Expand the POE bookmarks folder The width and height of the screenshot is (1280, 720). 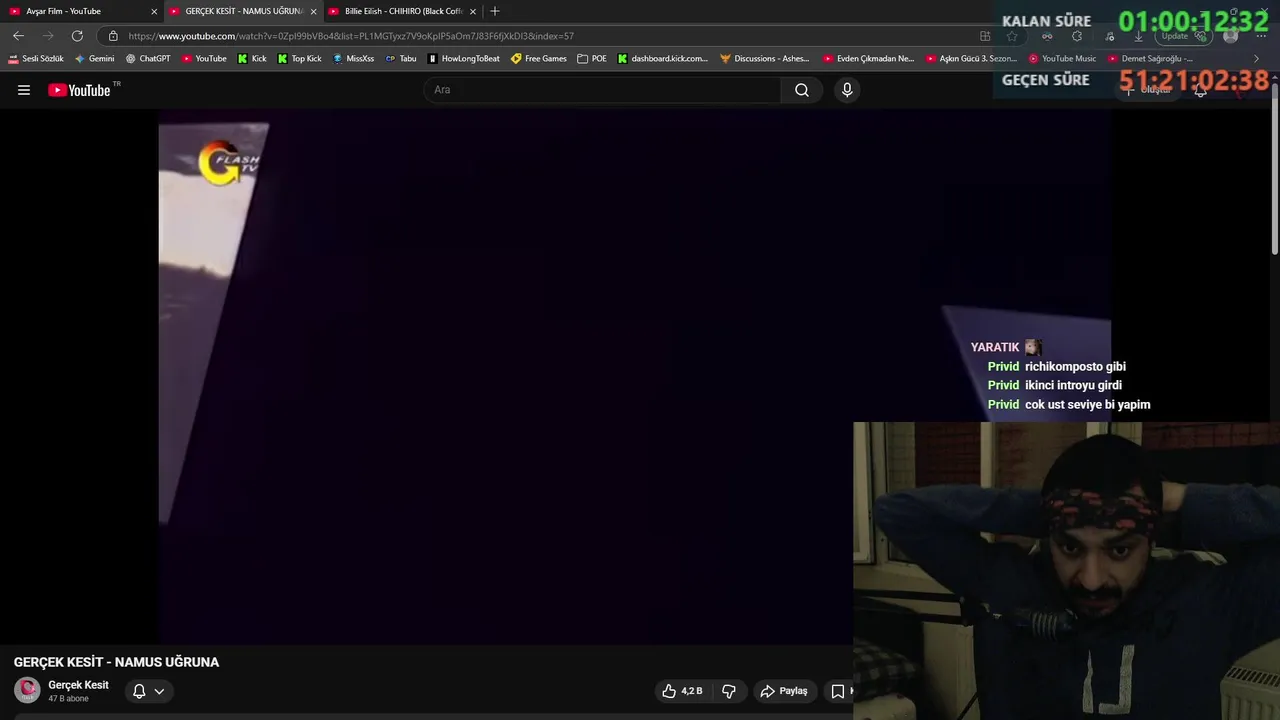[592, 59]
